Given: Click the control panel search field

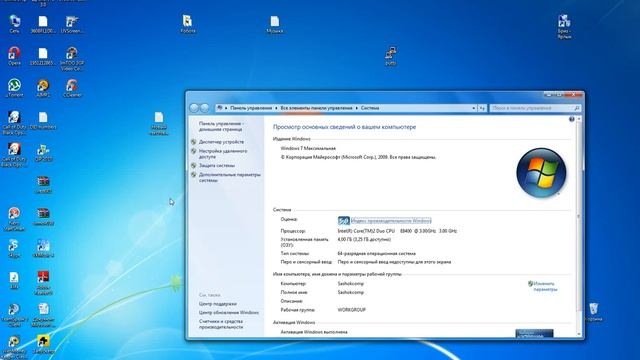Looking at the screenshot, I should (x=535, y=108).
